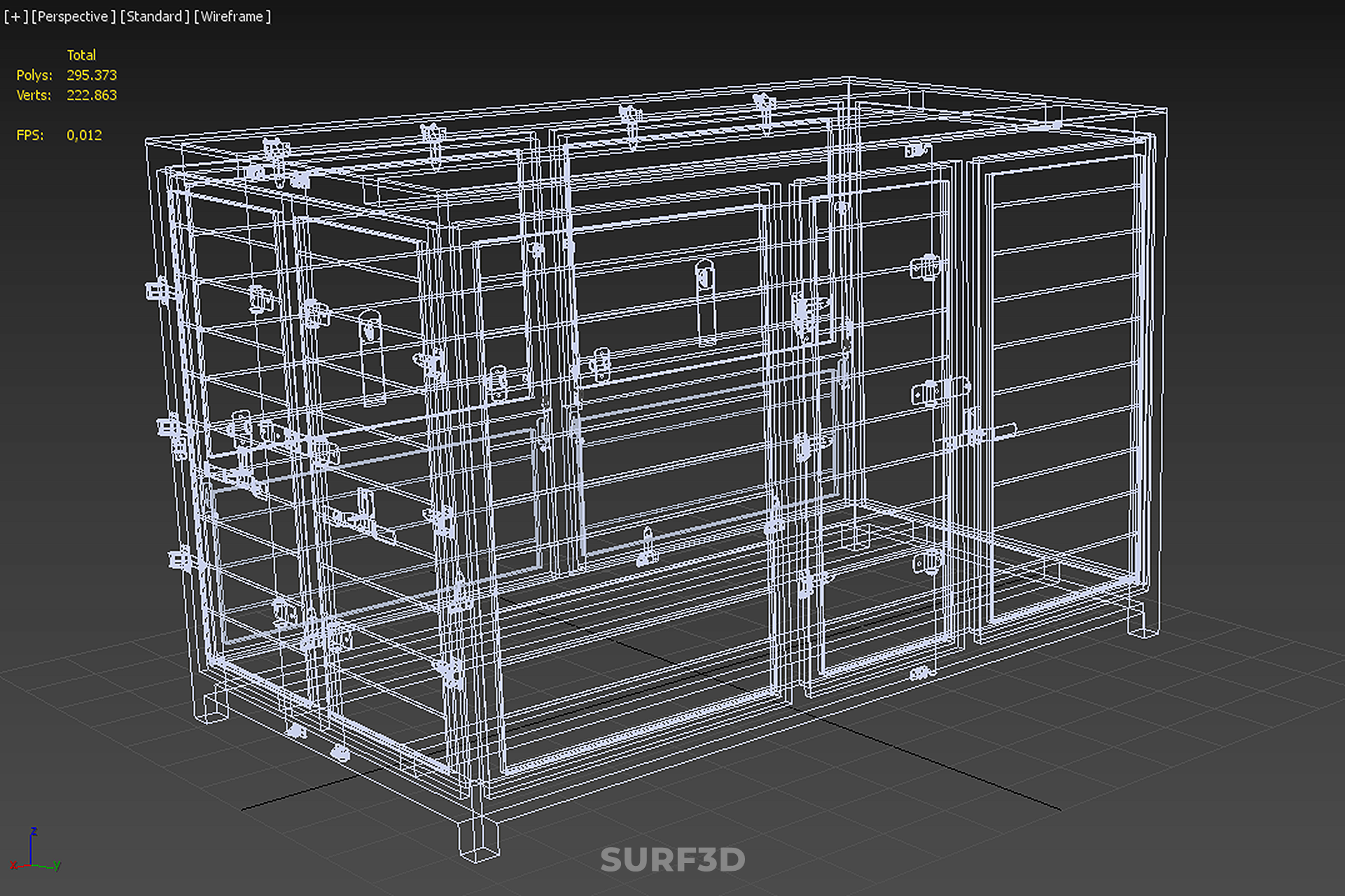Click the red X axis label on gizmo

[13, 866]
